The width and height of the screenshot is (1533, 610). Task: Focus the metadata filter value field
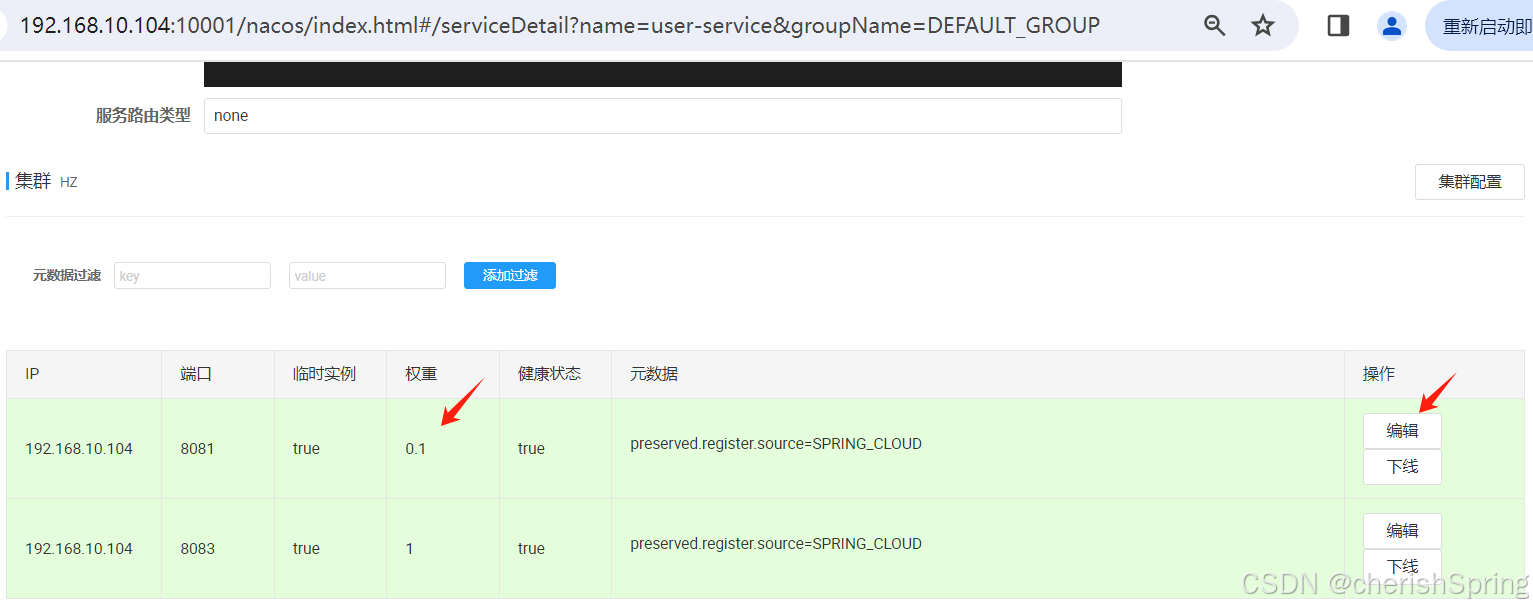[x=367, y=276]
